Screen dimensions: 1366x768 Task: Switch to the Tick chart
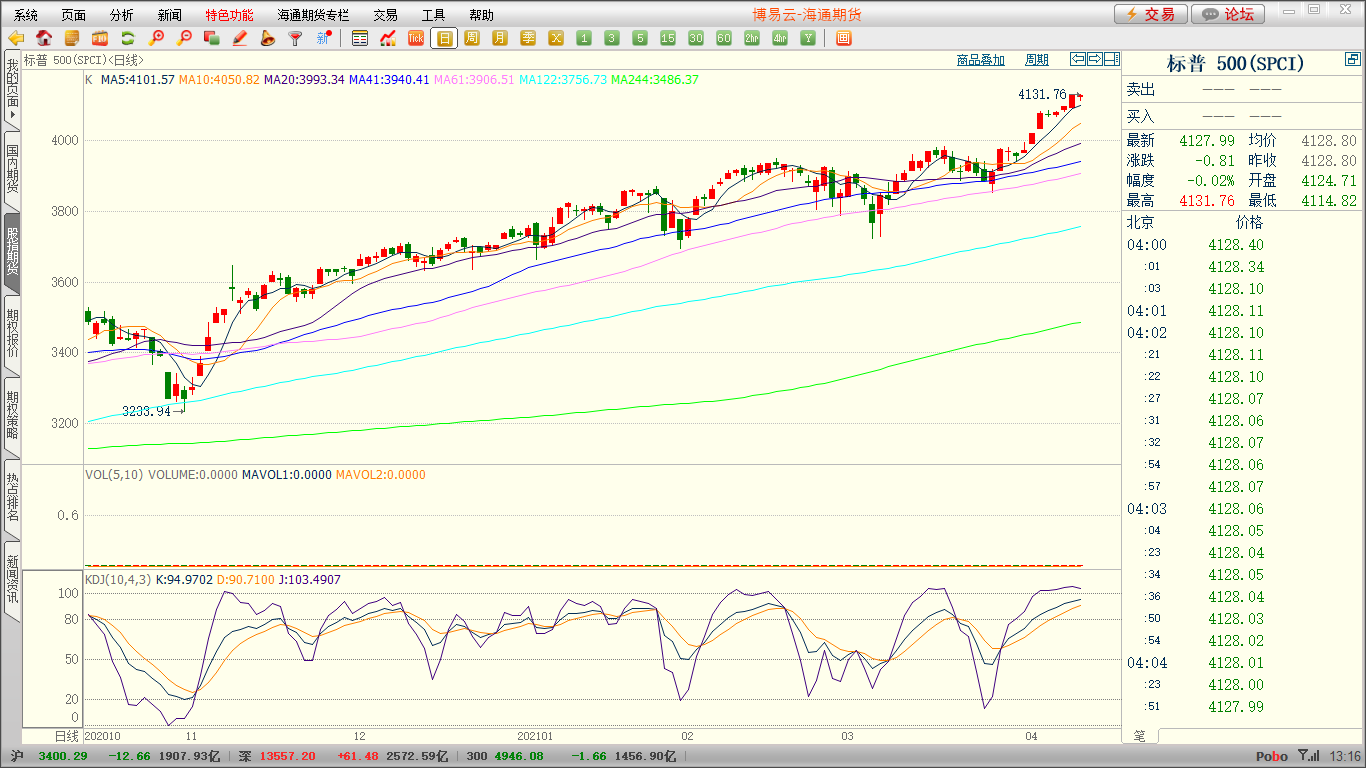click(x=416, y=38)
